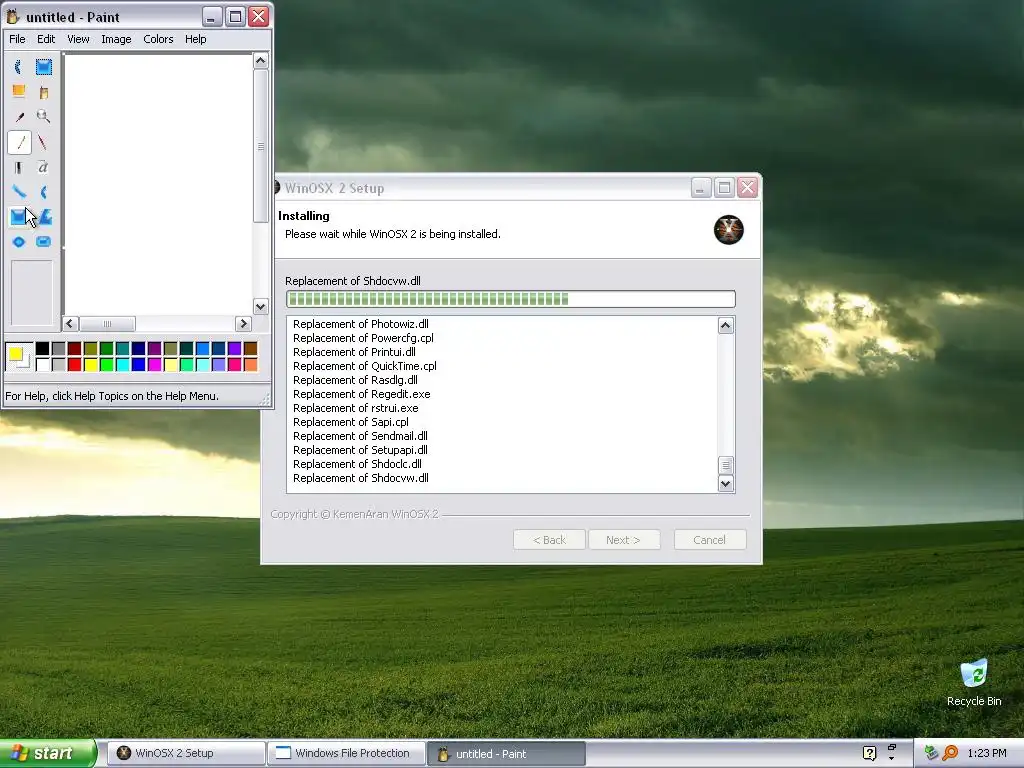
Task: Choose the cyan color swatch
Action: point(123,364)
